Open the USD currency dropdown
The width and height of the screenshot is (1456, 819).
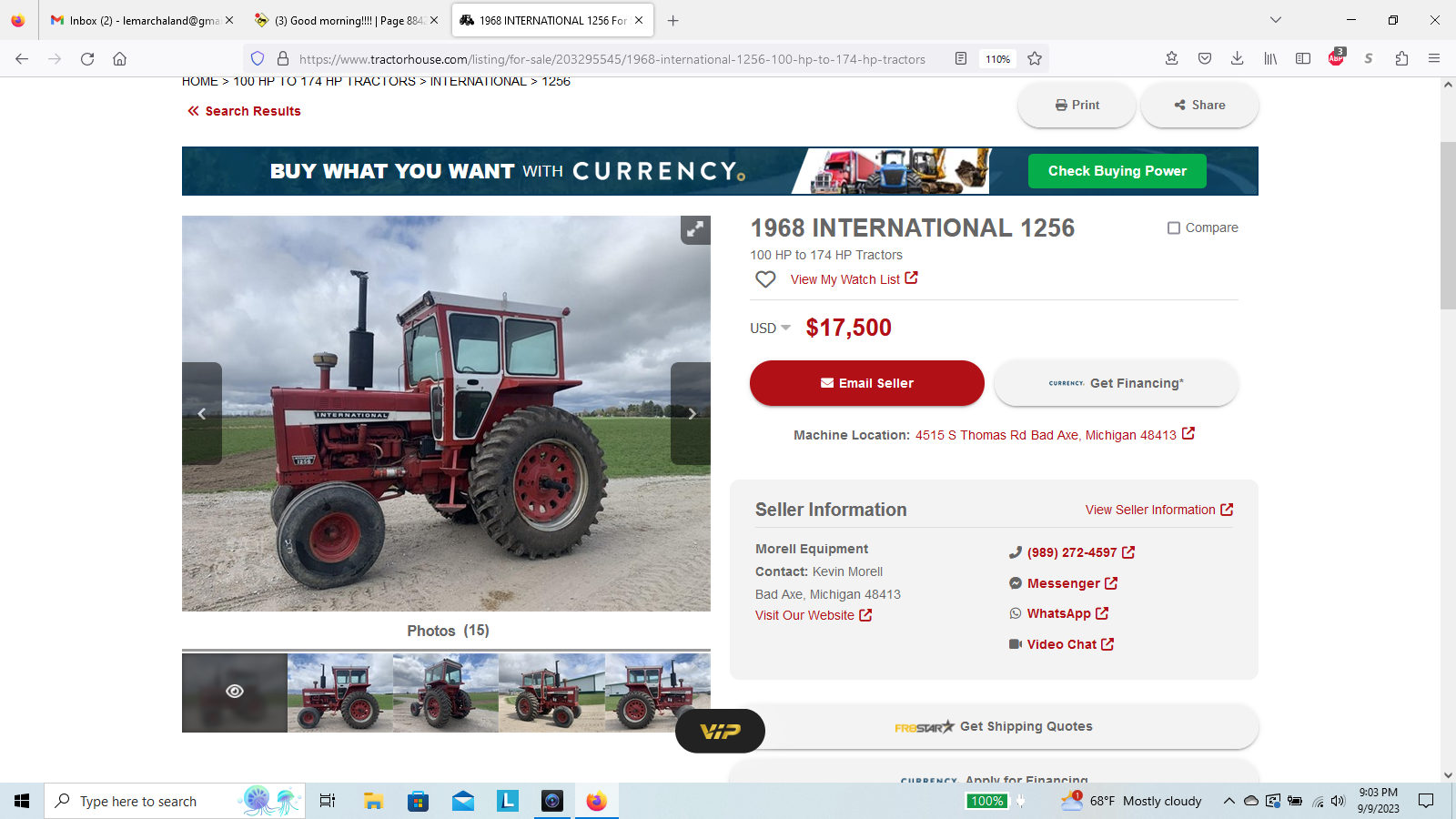770,328
